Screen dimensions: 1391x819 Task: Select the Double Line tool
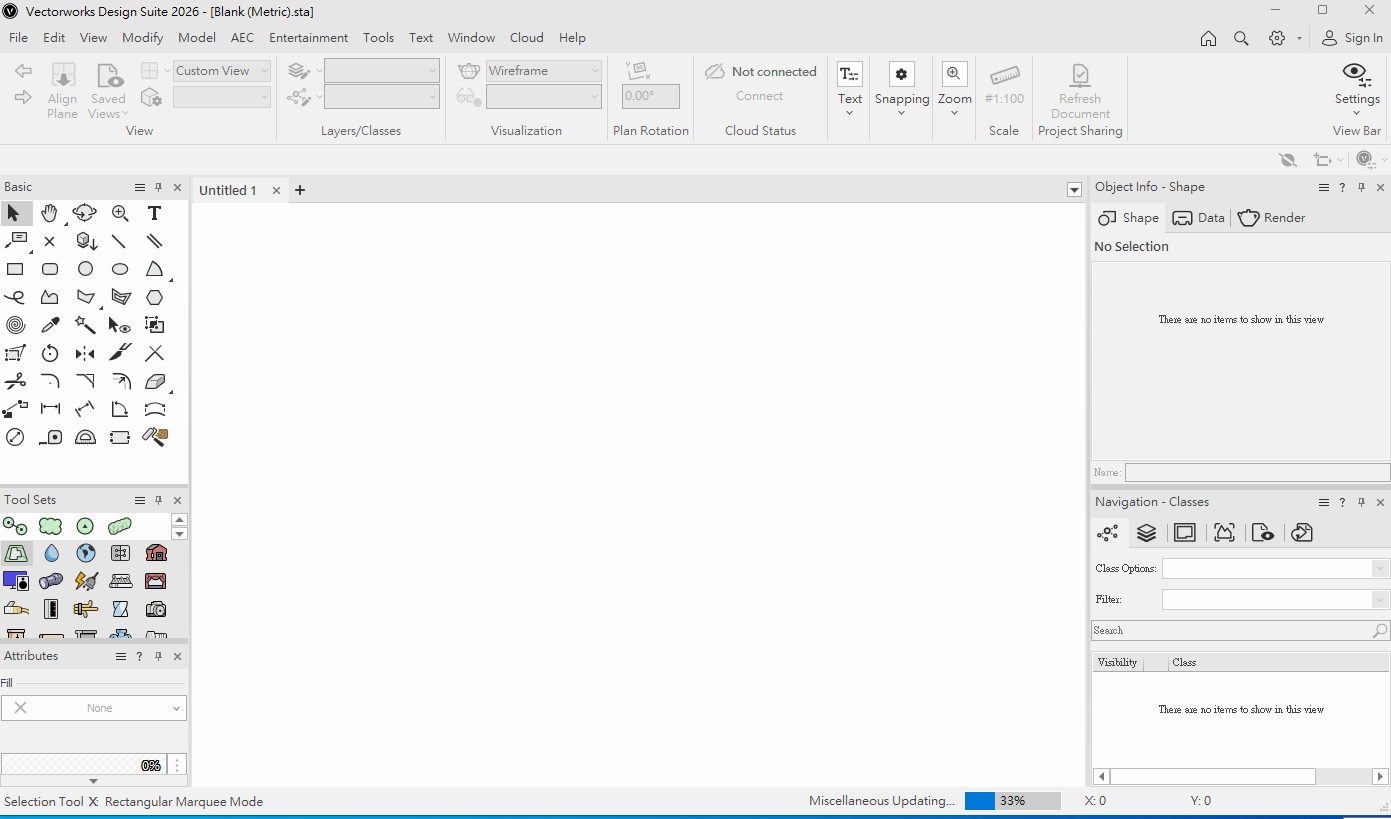pos(154,241)
